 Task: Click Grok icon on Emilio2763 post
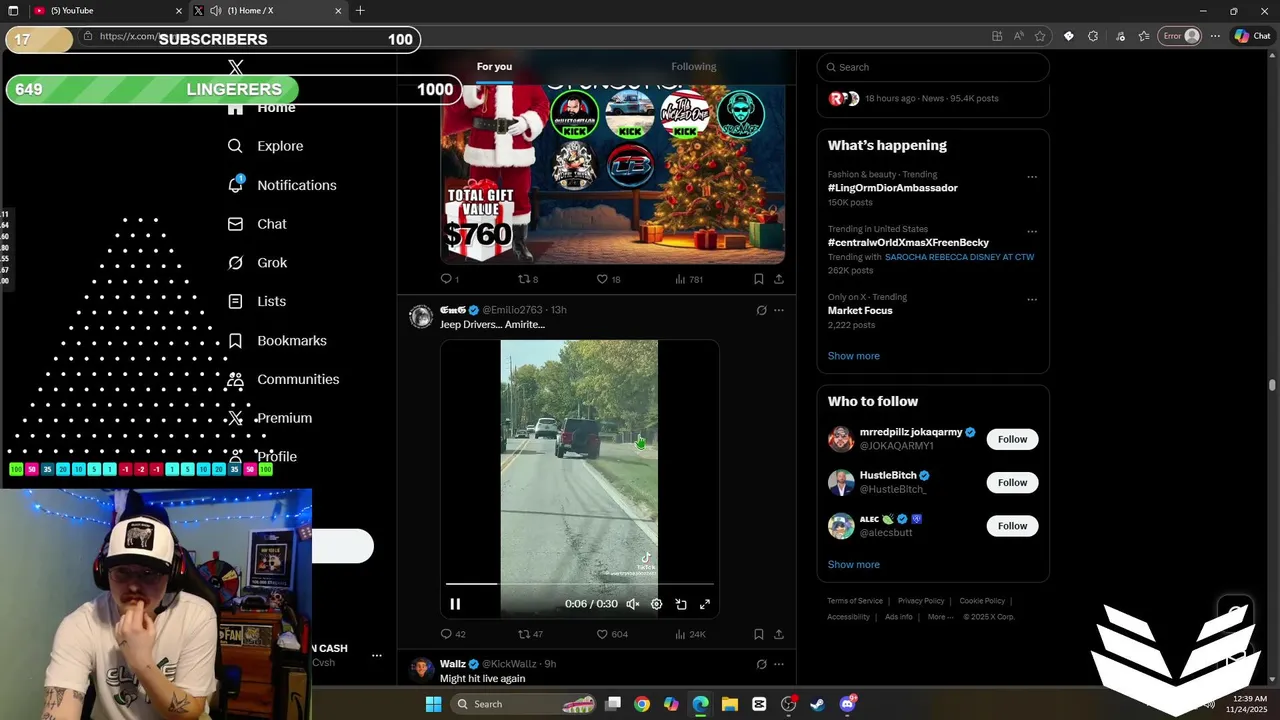[x=761, y=310]
